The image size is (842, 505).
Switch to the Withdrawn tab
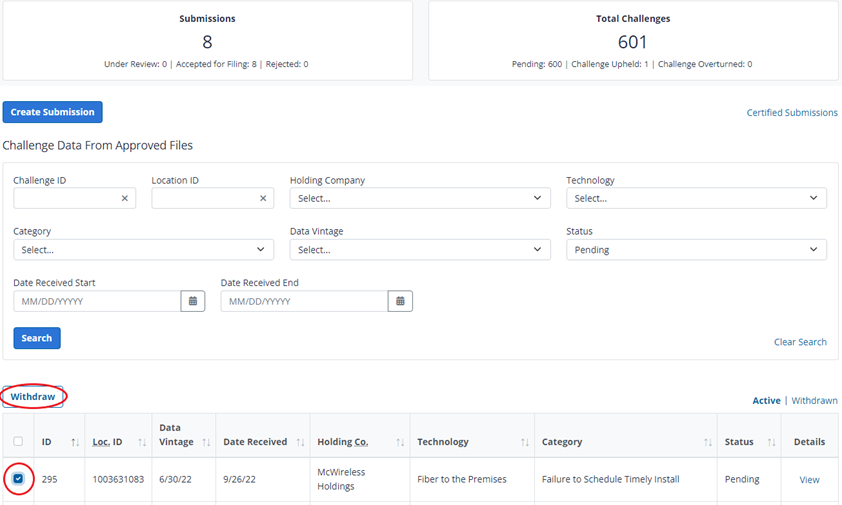(x=814, y=400)
